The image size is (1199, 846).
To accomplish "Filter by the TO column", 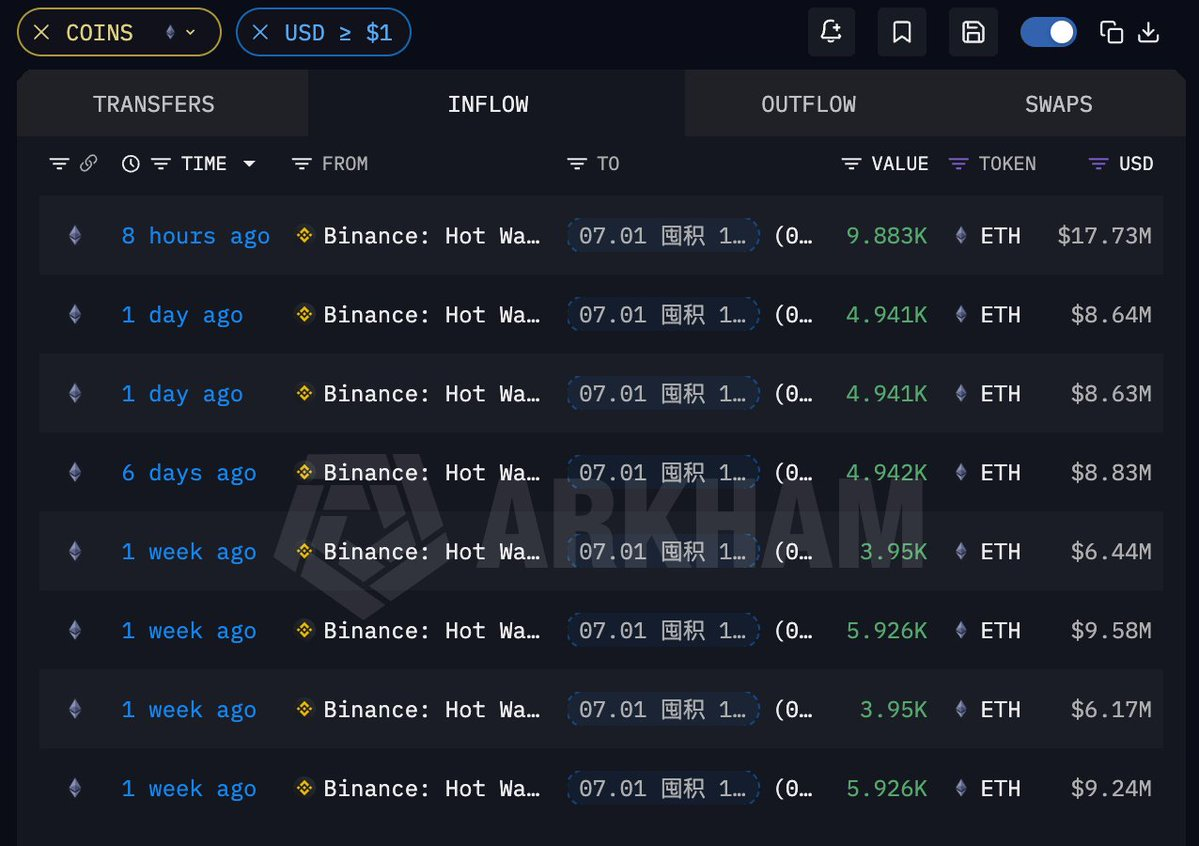I will click(x=577, y=164).
